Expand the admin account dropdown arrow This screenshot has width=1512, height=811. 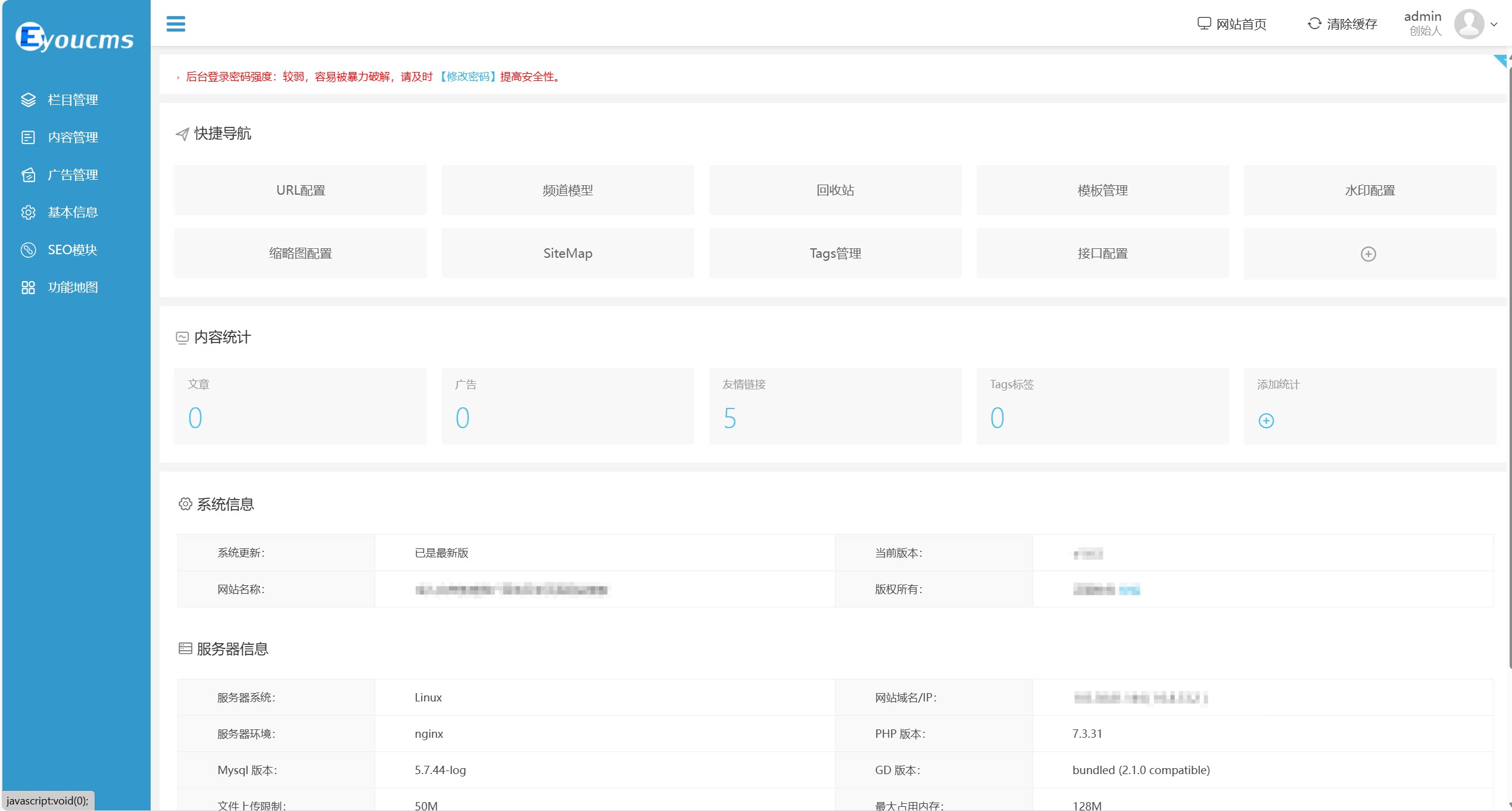(1494, 24)
